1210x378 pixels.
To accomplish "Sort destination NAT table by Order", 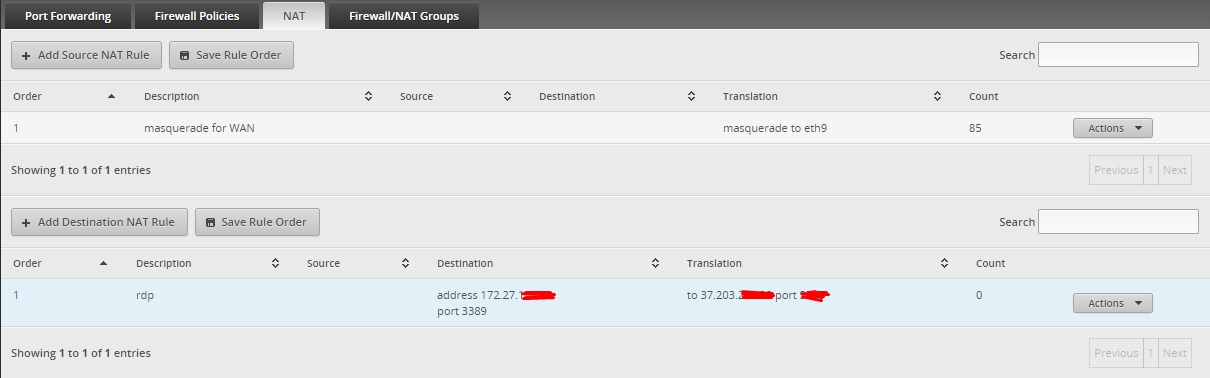I will click(x=60, y=263).
